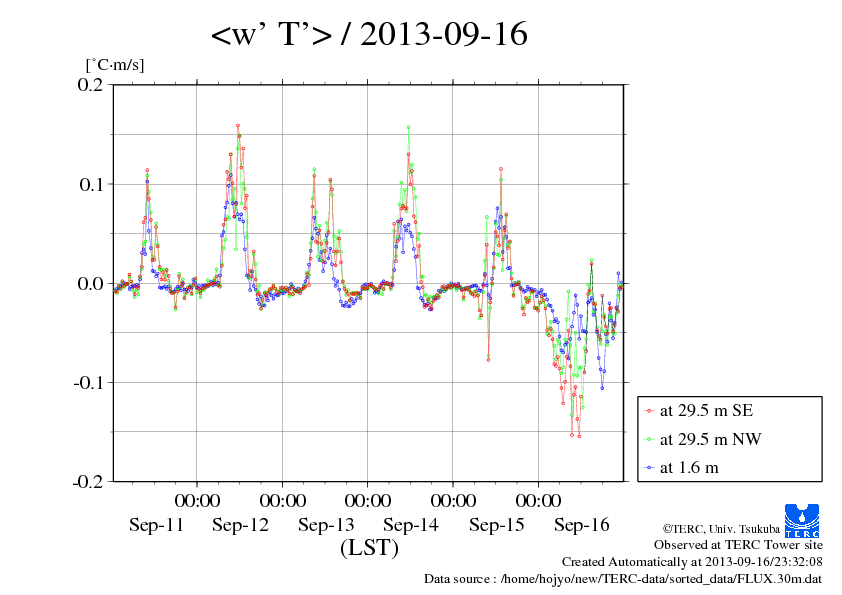The image size is (842, 595).
Task: Click the x-axis date label "Sep-12"
Action: click(241, 525)
